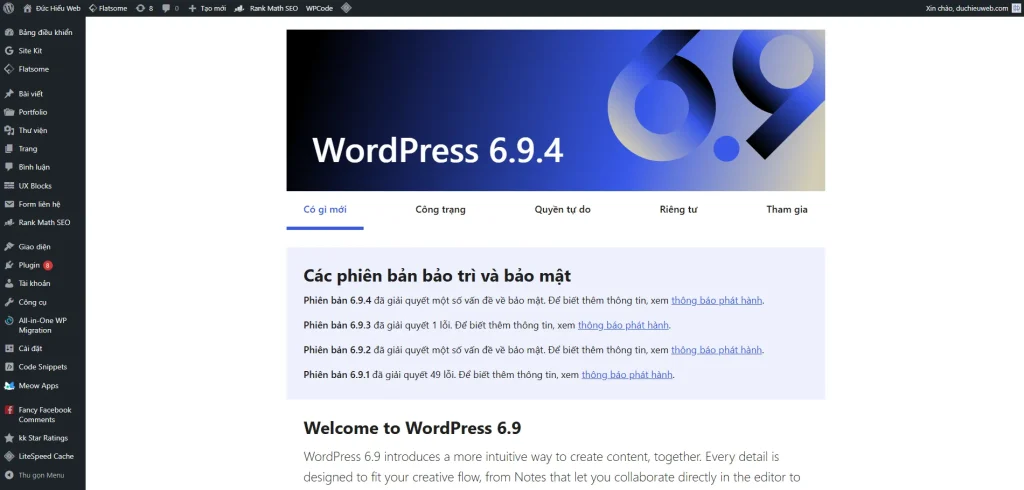Open the Plugin menu with update badge
The height and width of the screenshot is (490, 1024).
[x=30, y=265]
